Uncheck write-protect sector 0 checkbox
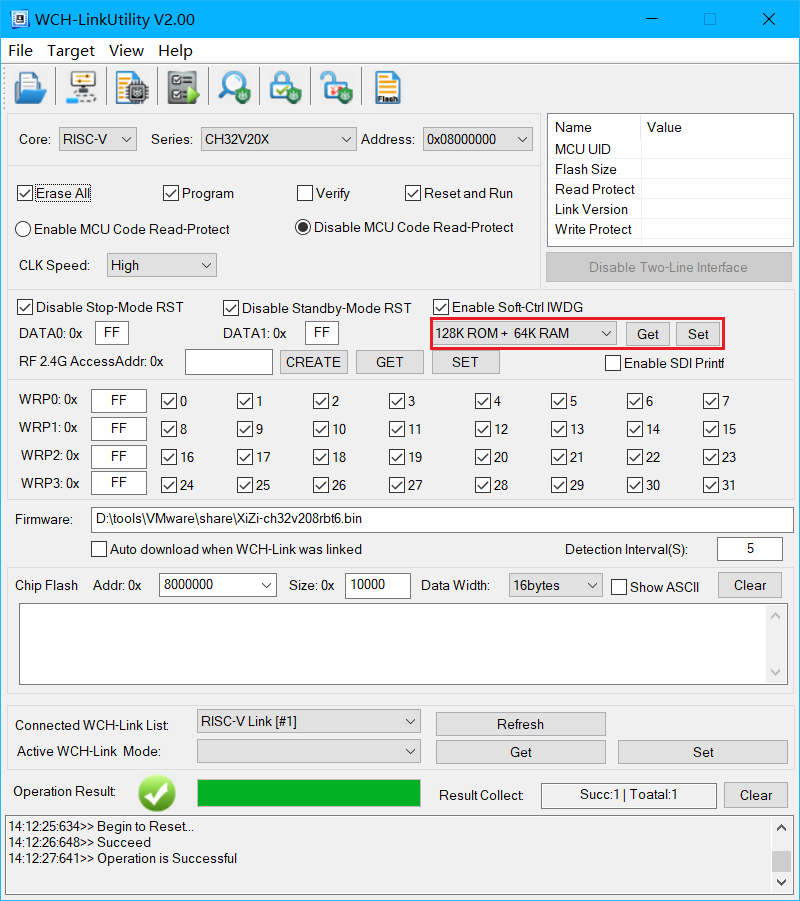 169,401
